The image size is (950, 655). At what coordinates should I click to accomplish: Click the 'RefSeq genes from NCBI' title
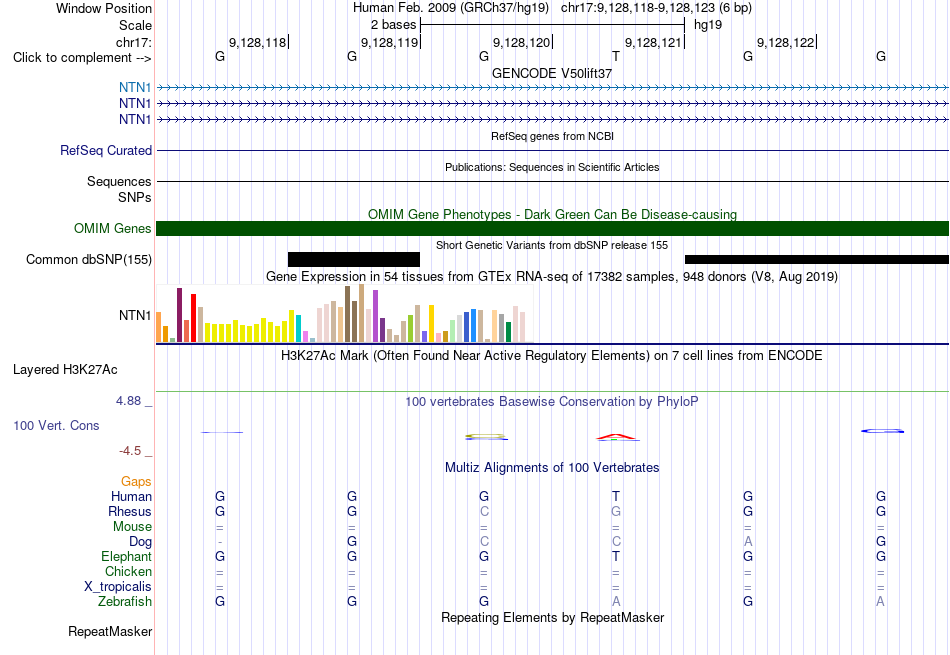coord(552,136)
